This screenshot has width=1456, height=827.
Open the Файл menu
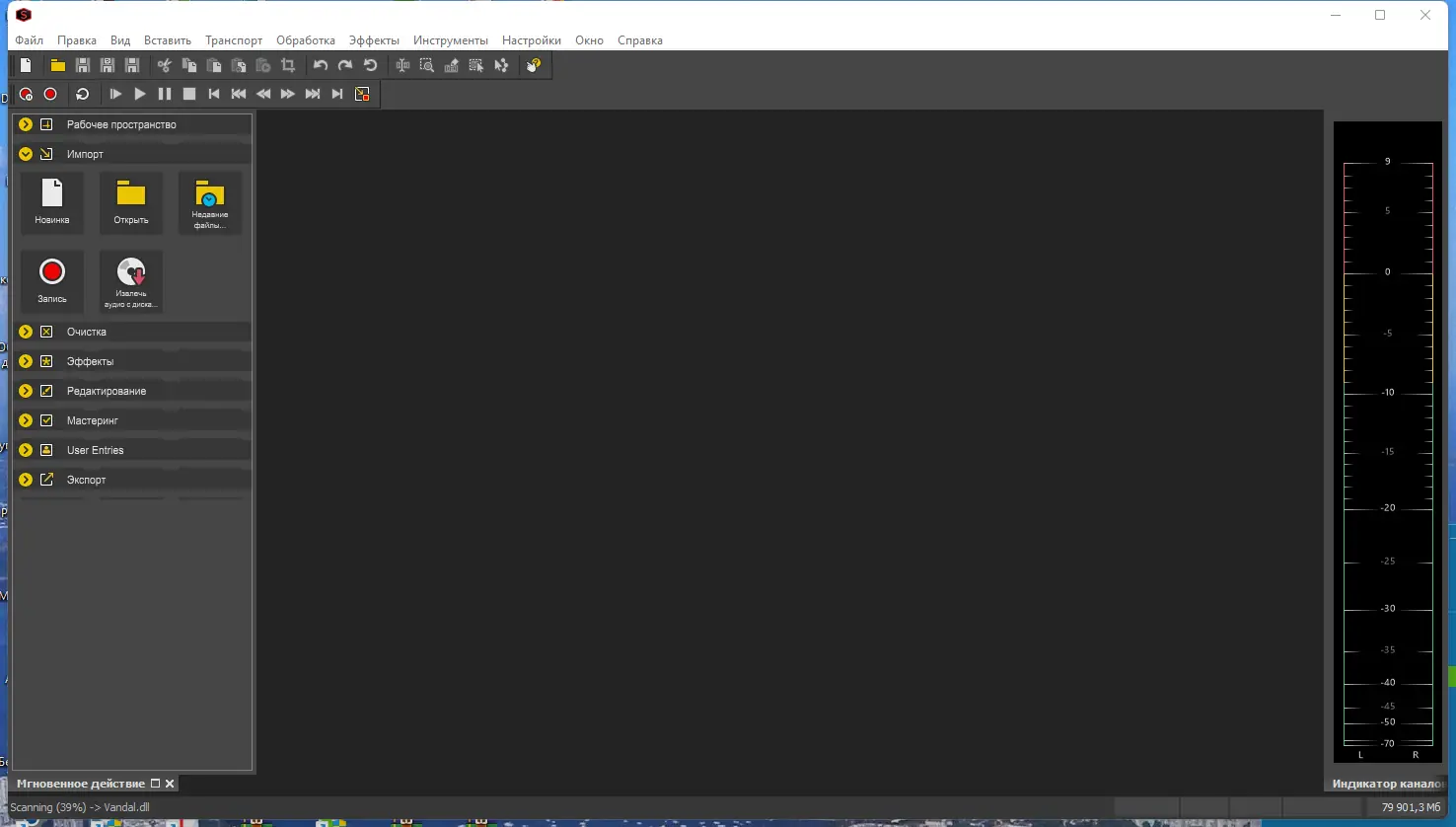30,40
